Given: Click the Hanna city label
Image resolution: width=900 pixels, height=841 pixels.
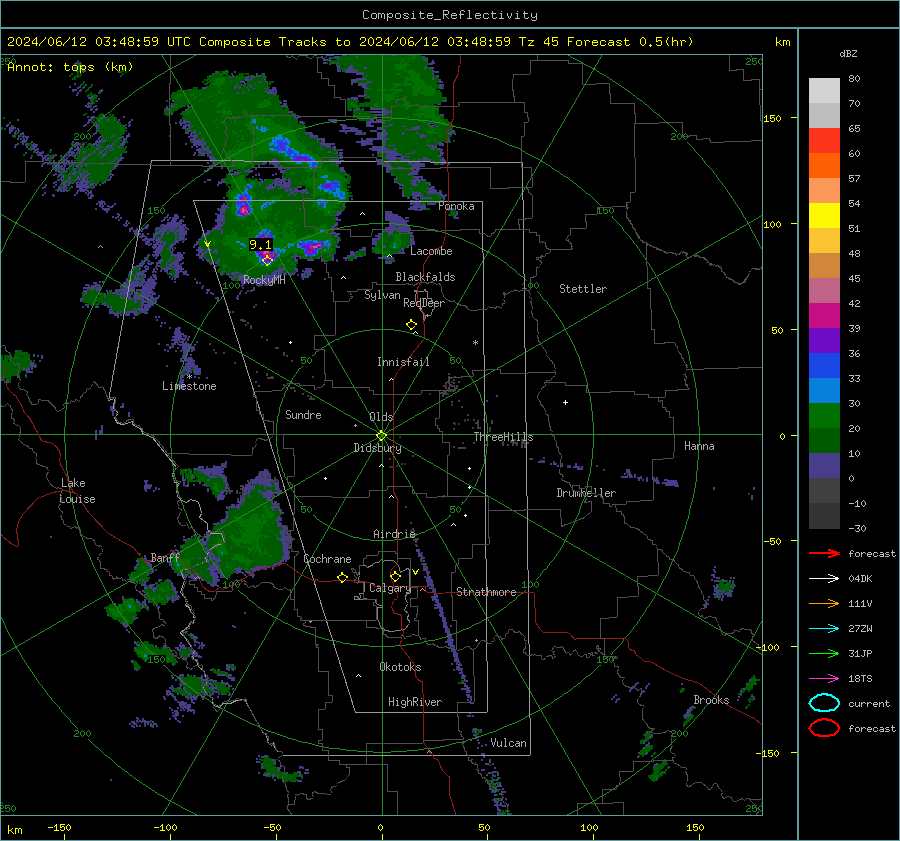Looking at the screenshot, I should pyautogui.click(x=699, y=446).
